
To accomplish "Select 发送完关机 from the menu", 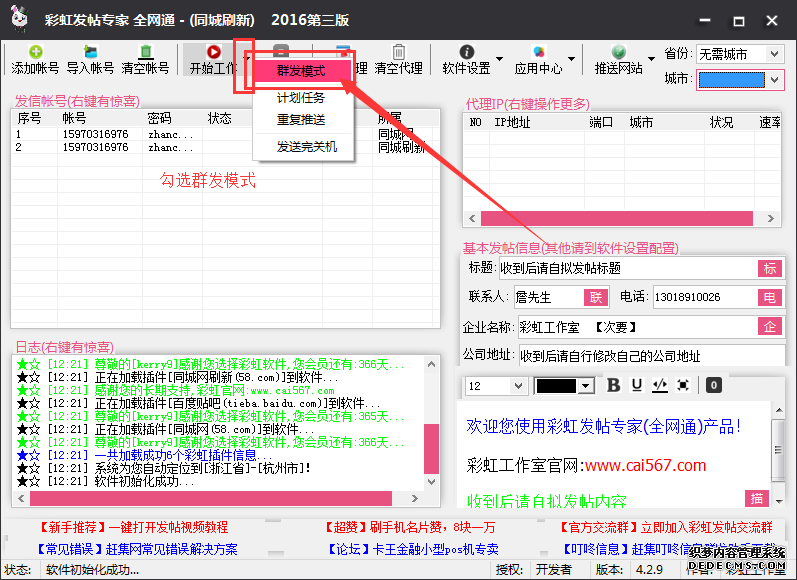I will tap(306, 147).
